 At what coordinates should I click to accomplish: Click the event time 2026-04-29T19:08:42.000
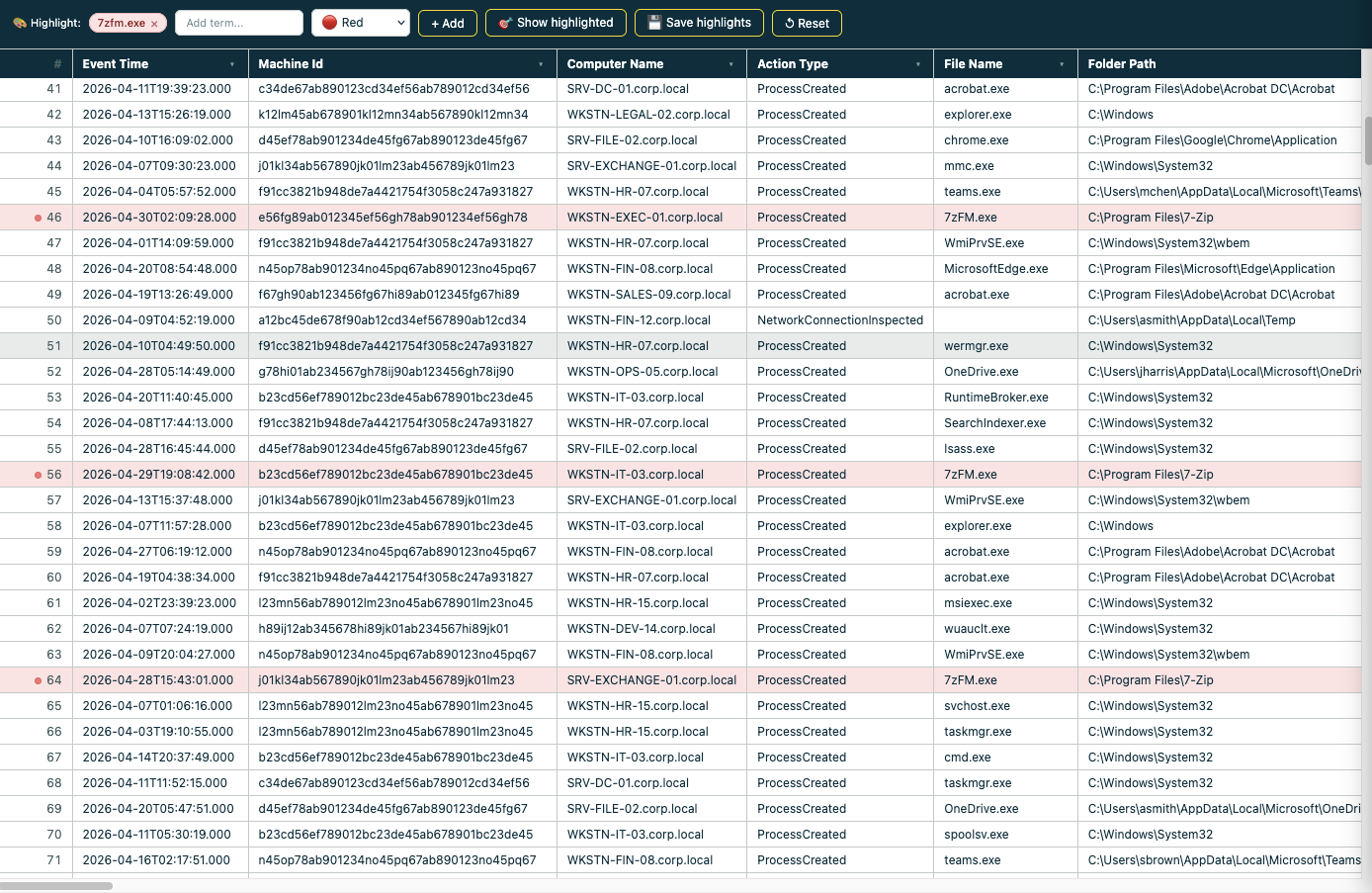[159, 475]
